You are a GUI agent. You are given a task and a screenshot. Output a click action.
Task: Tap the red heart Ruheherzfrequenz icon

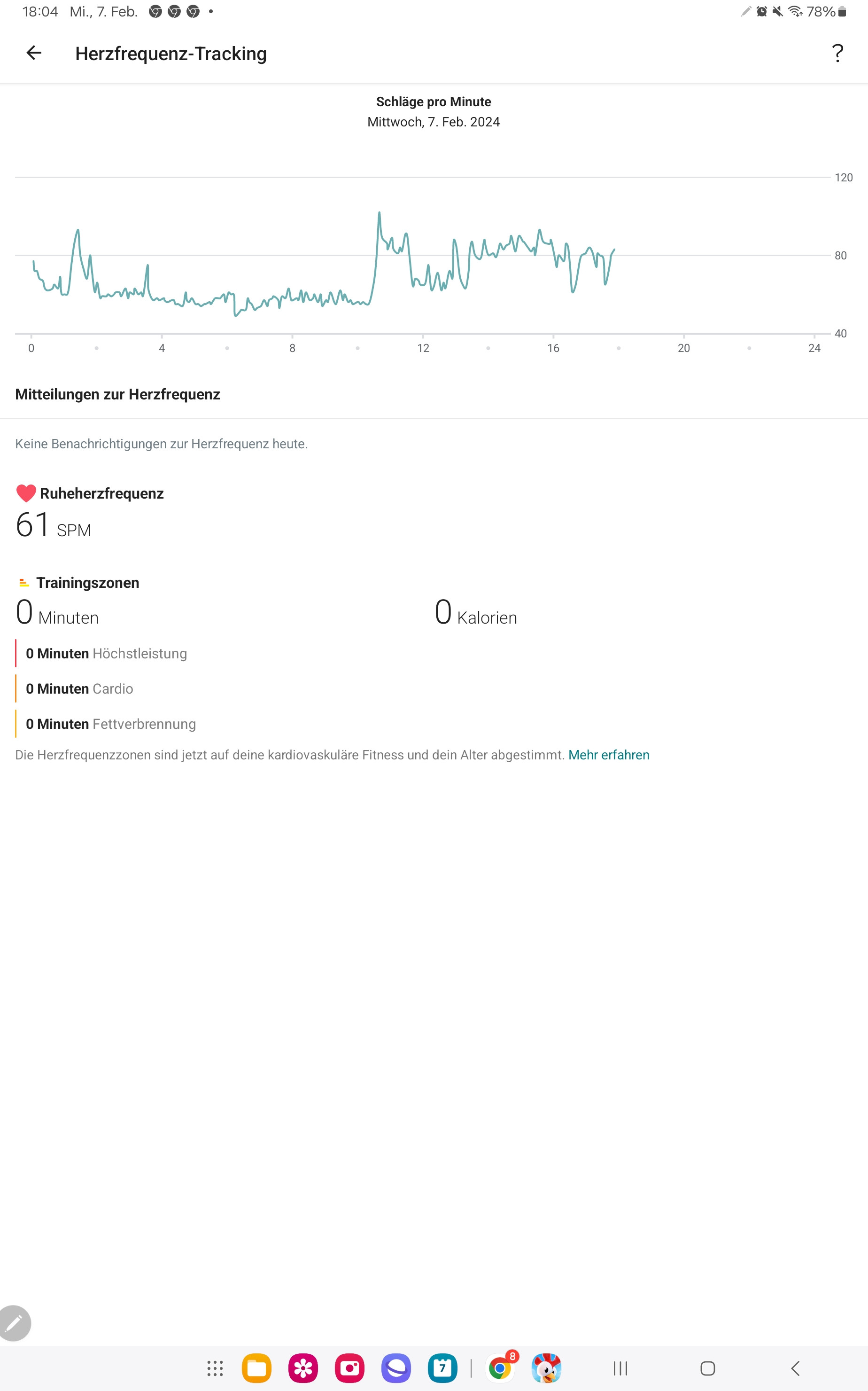tap(26, 493)
